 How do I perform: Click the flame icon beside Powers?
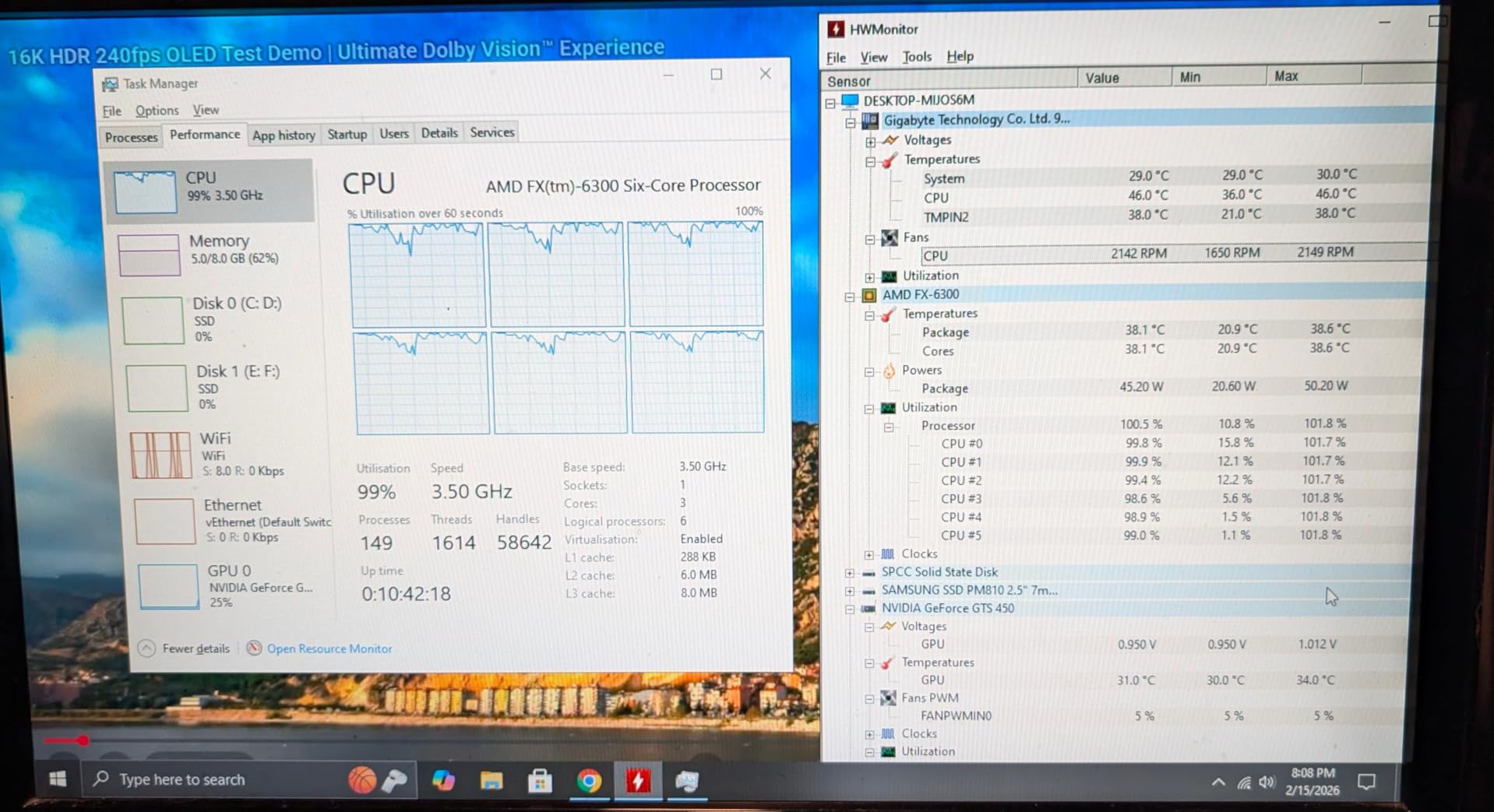click(x=889, y=371)
